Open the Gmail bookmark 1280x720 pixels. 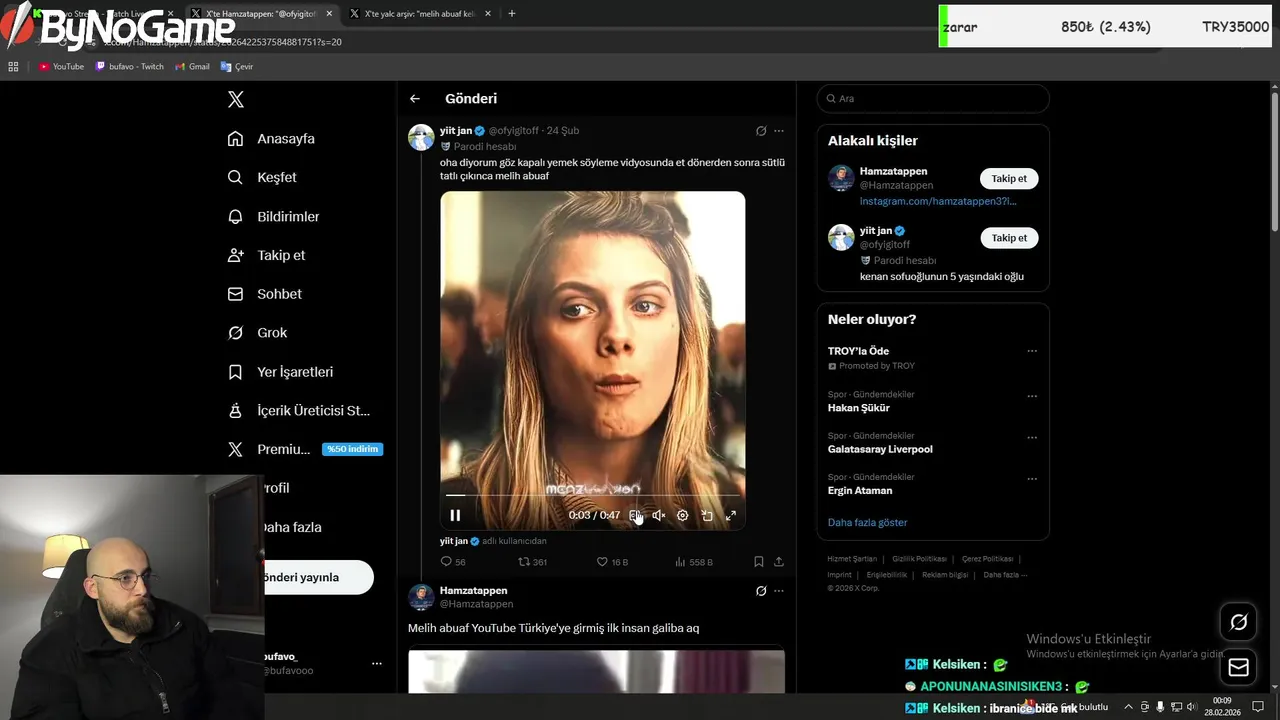click(192, 67)
